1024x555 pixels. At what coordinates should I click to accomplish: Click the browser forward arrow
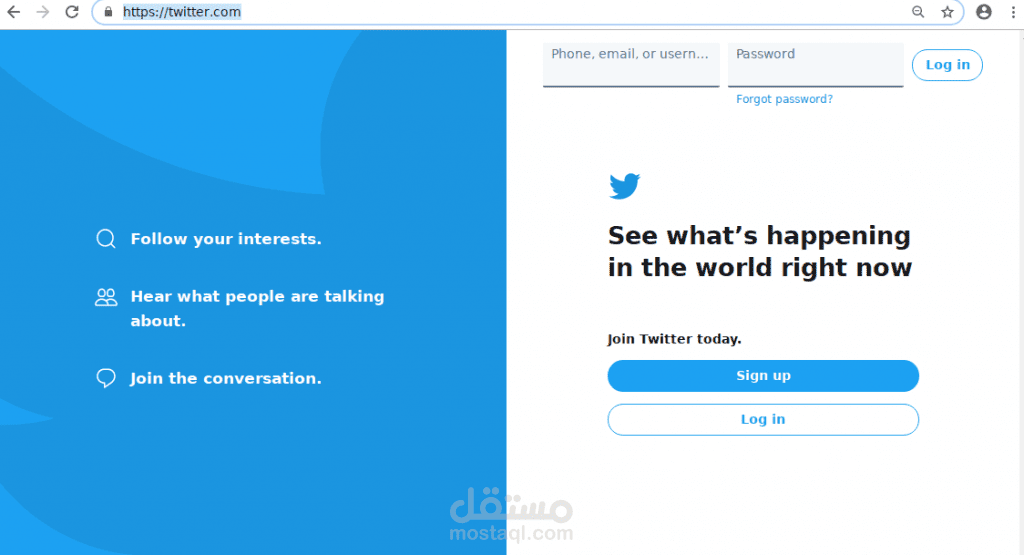click(x=42, y=12)
